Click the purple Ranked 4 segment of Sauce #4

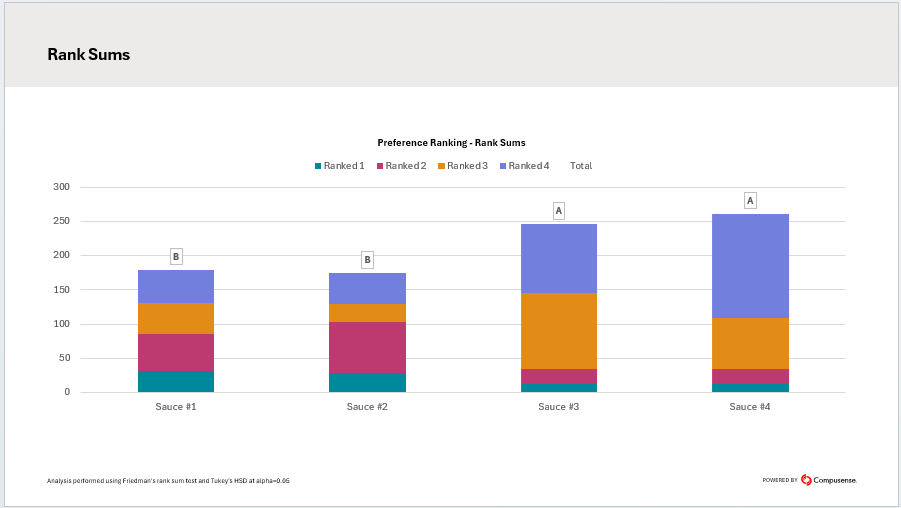coord(750,265)
